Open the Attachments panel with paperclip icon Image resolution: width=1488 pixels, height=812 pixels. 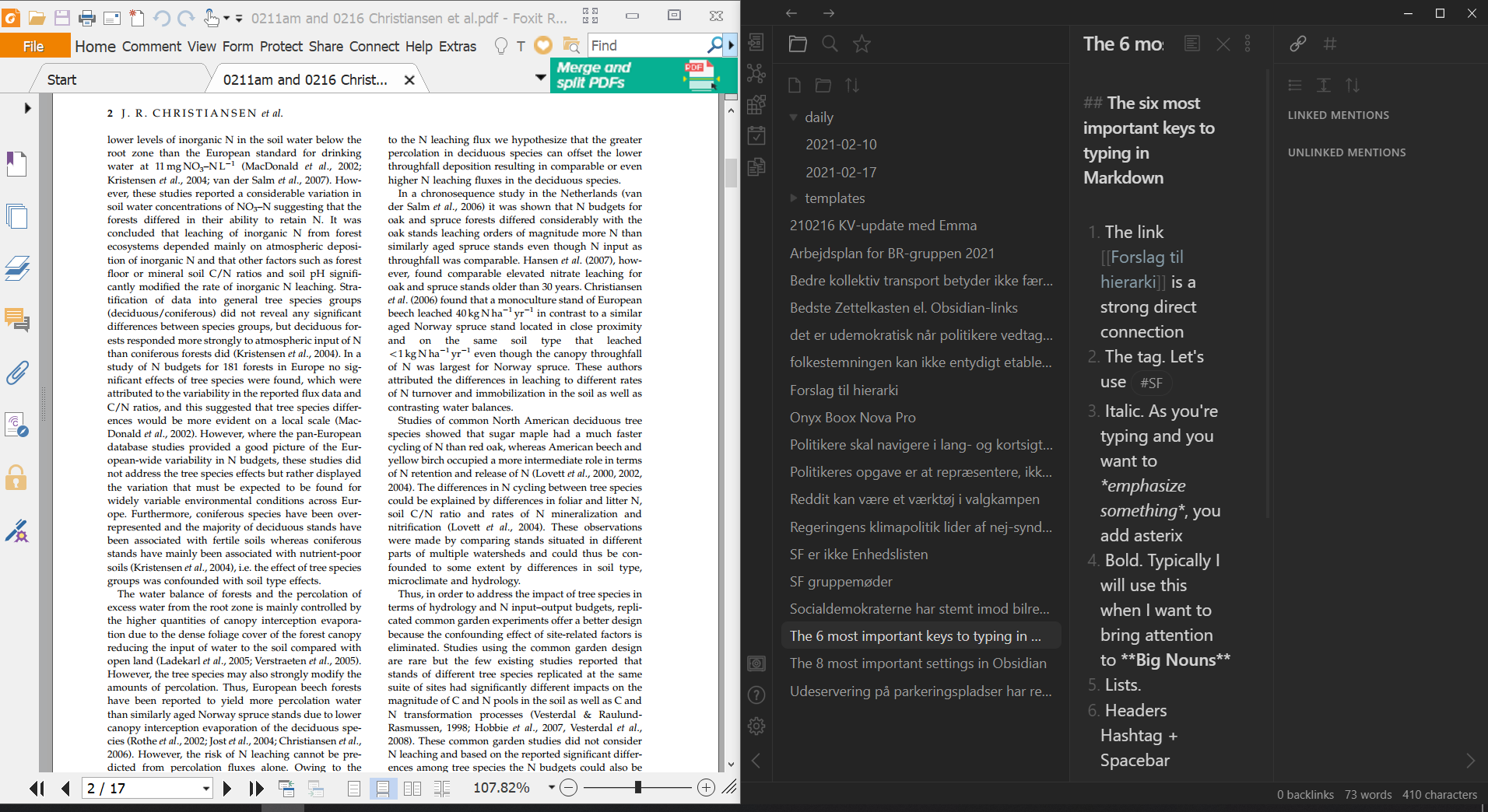17,373
